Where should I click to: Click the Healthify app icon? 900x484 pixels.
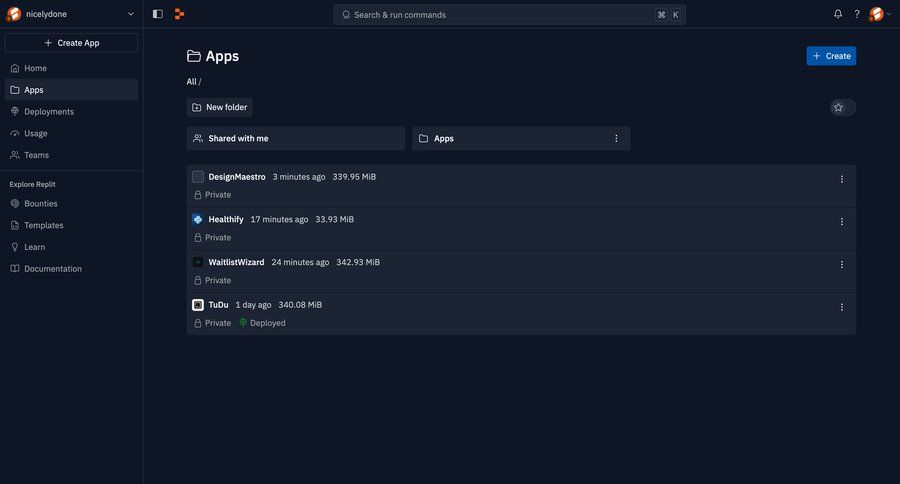coord(197,219)
